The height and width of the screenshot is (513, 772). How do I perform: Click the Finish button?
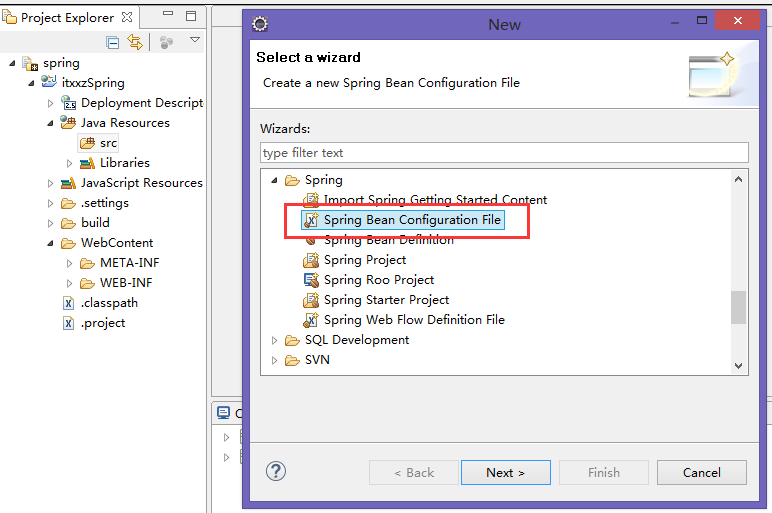604,473
